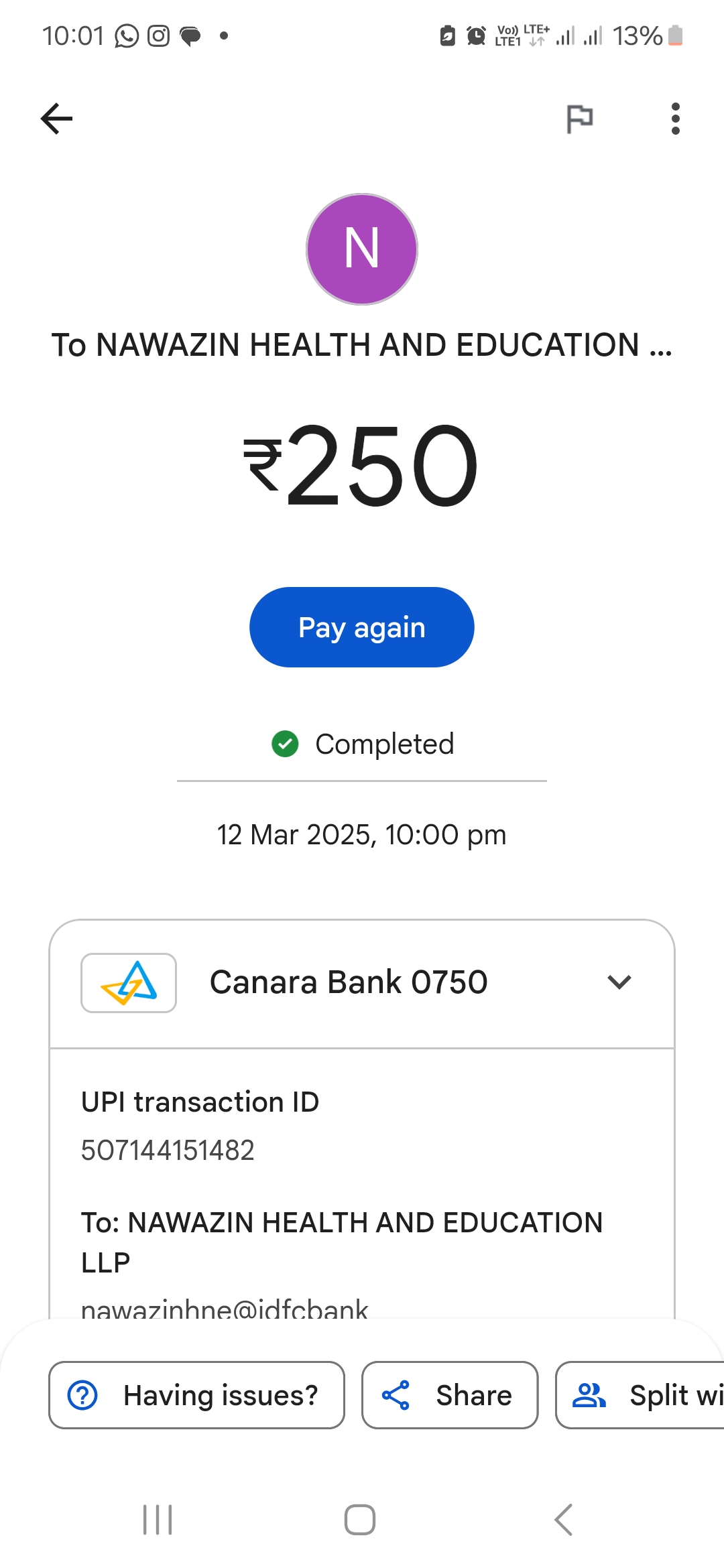724x1568 pixels.
Task: Tap the flag report icon
Action: tap(579, 119)
